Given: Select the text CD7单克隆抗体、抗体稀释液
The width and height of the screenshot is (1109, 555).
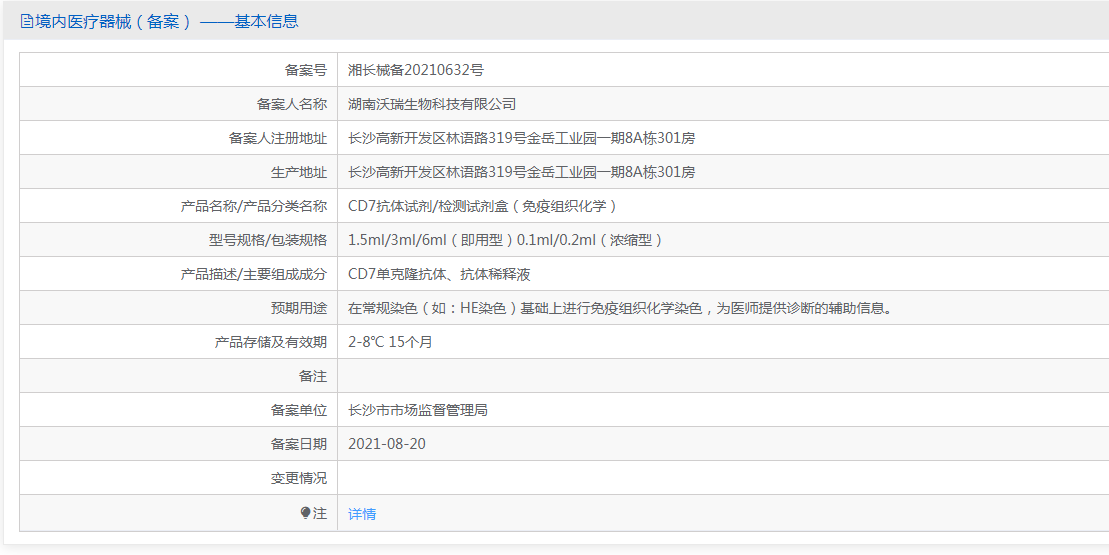Looking at the screenshot, I should [439, 274].
